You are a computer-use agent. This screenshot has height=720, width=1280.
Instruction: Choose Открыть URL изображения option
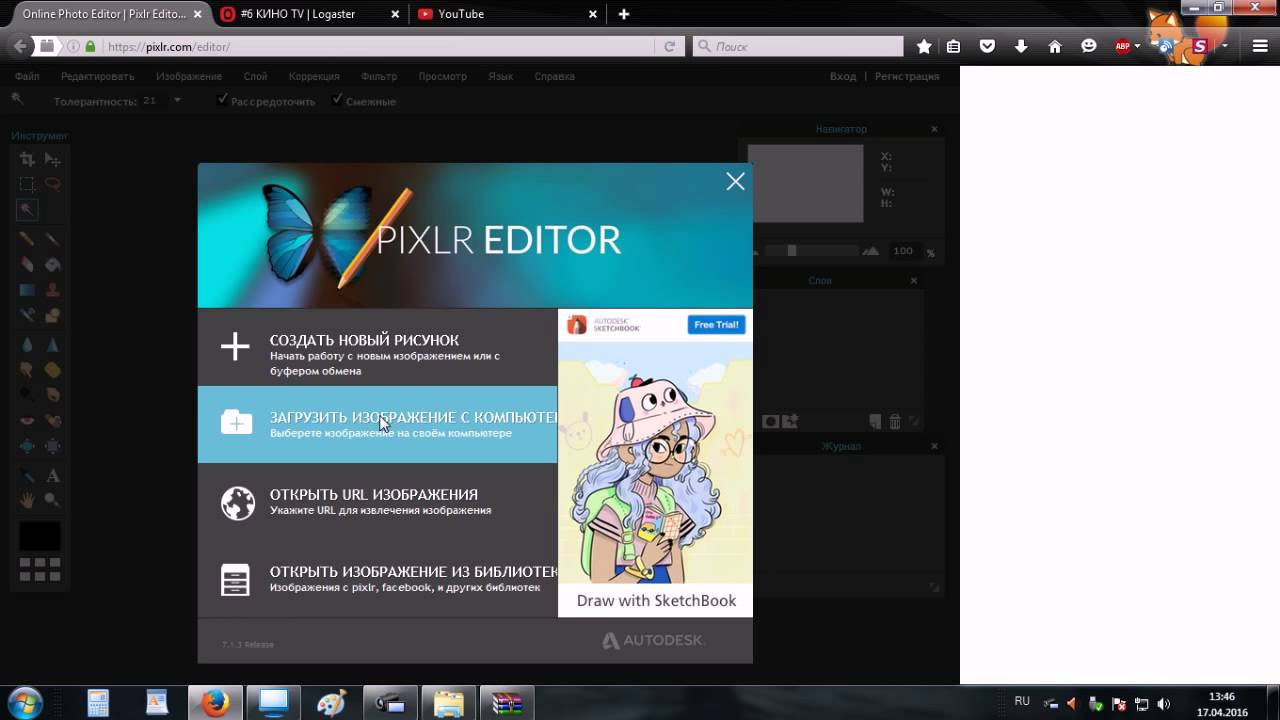(377, 502)
